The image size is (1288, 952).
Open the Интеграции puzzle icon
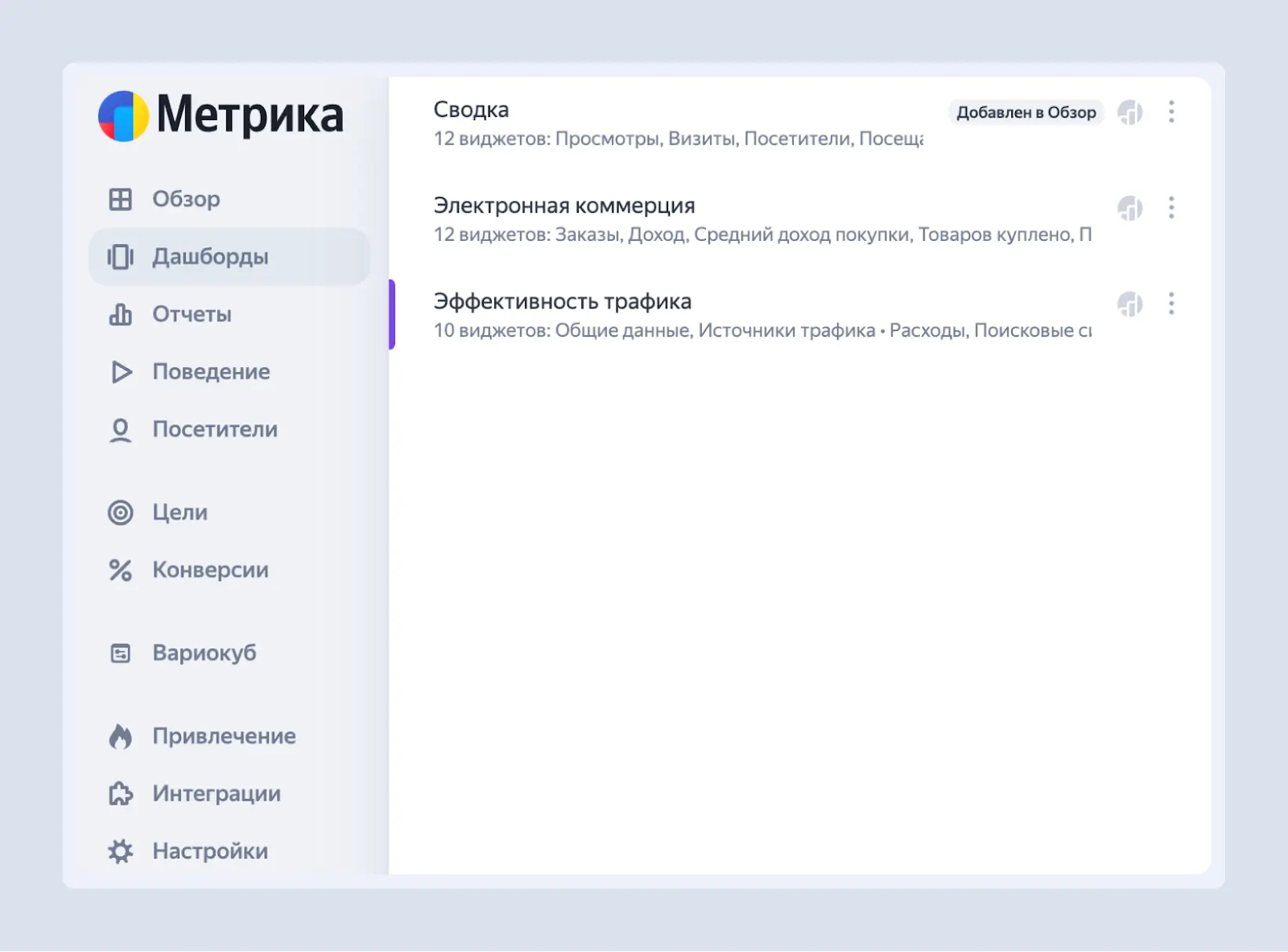click(x=120, y=794)
